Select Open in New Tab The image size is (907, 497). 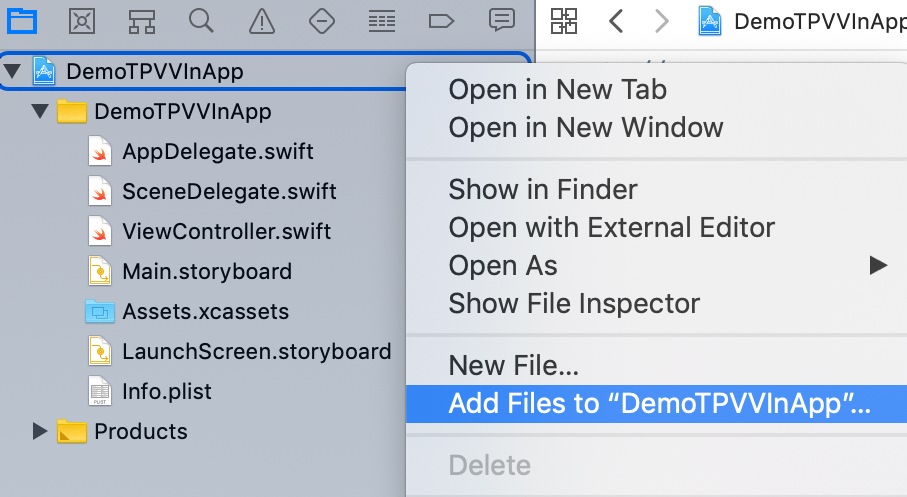(x=557, y=89)
